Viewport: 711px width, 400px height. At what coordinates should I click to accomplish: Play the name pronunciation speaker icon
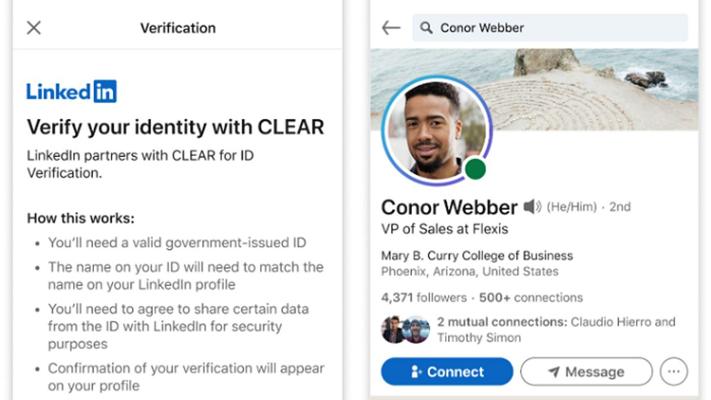click(533, 207)
